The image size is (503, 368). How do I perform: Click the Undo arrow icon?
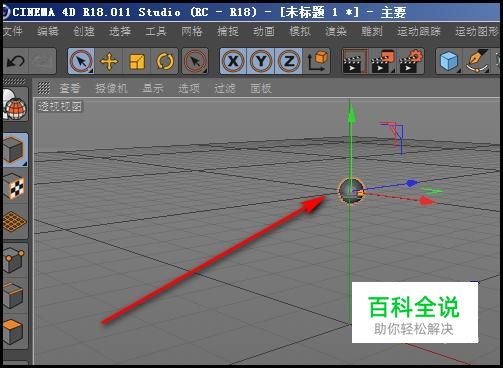tap(16, 61)
